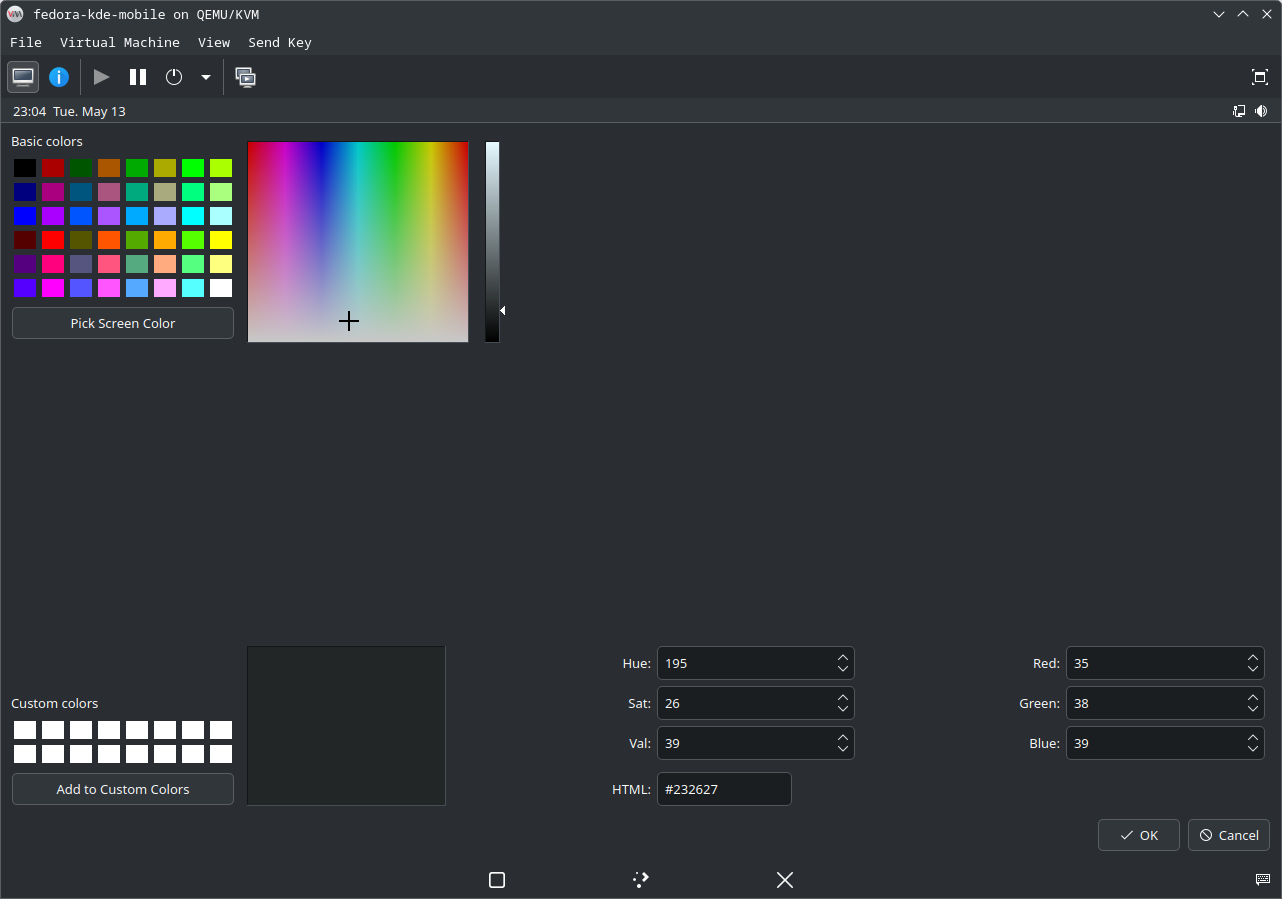Tap the square task switcher navigation button

497,880
